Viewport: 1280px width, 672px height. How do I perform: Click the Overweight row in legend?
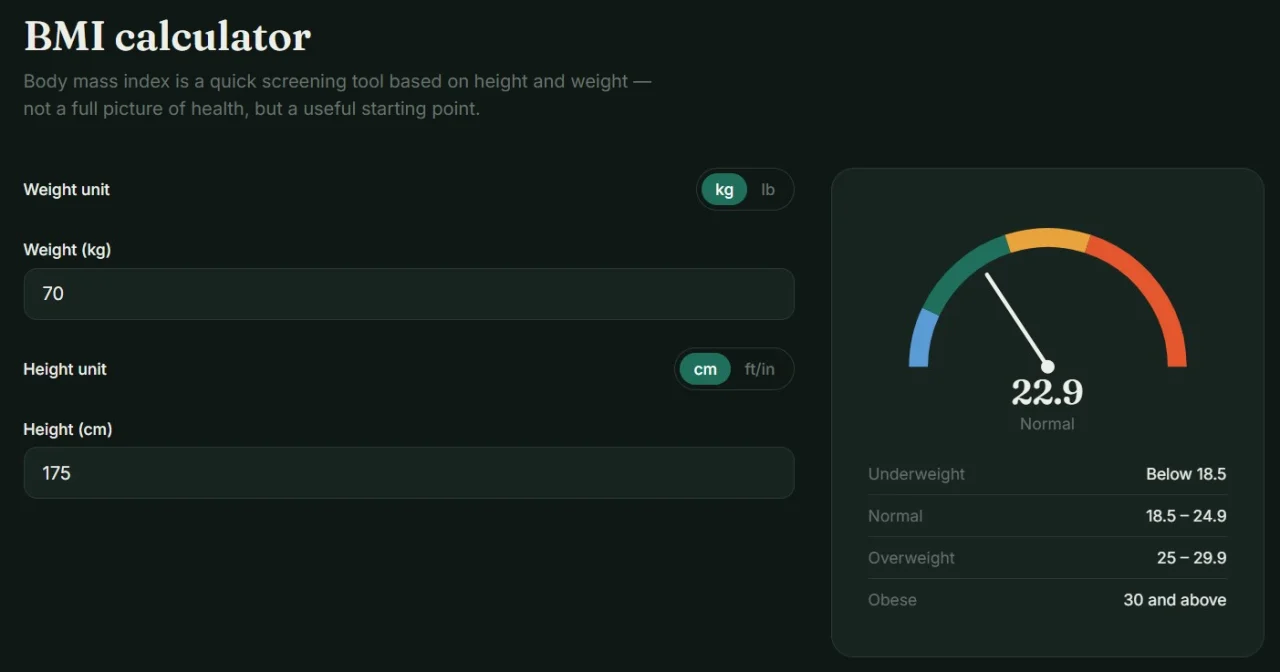pyautogui.click(x=1047, y=558)
